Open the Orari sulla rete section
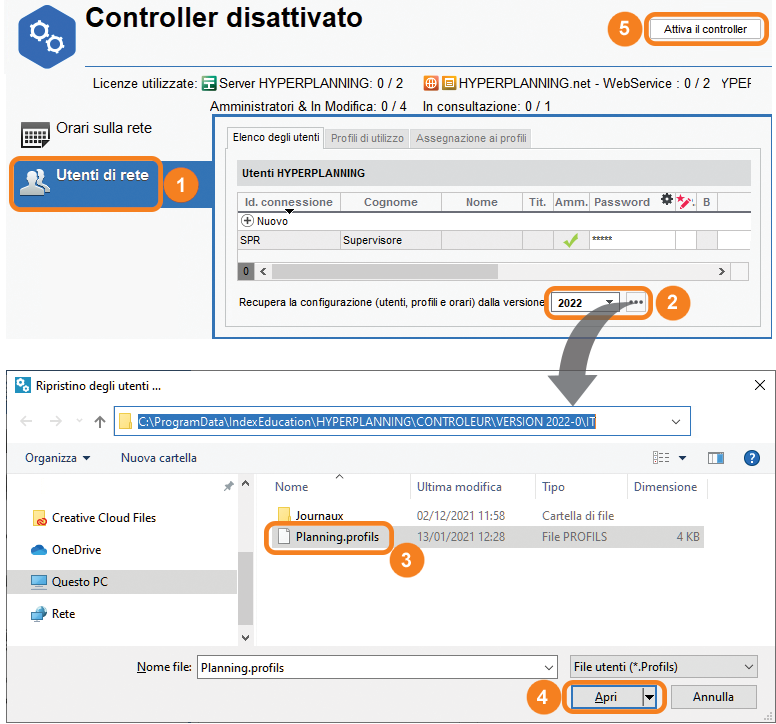The width and height of the screenshot is (776, 724). click(86, 133)
